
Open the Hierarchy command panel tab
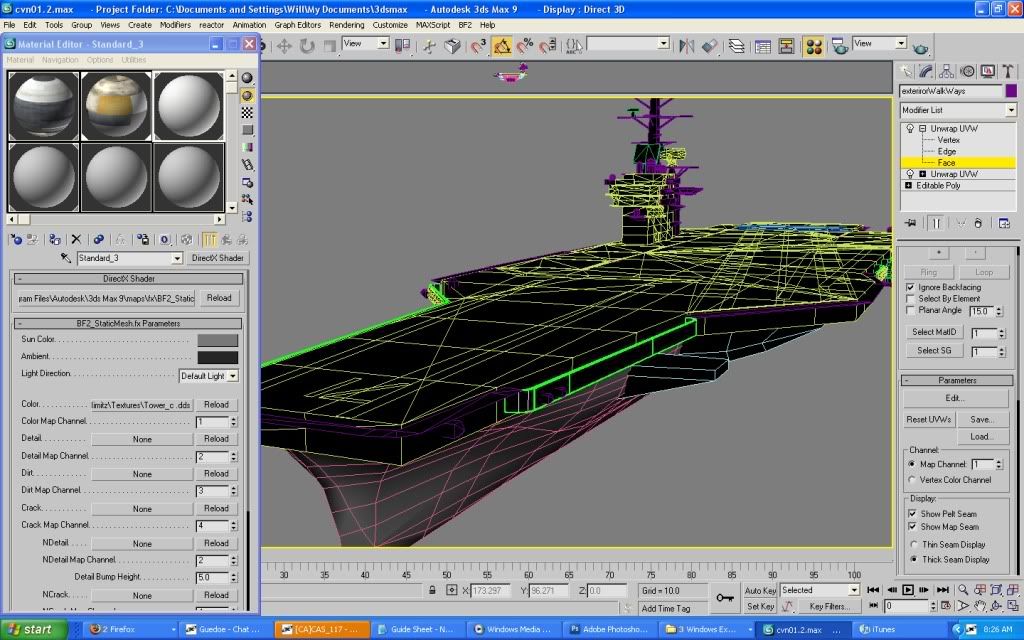click(946, 71)
